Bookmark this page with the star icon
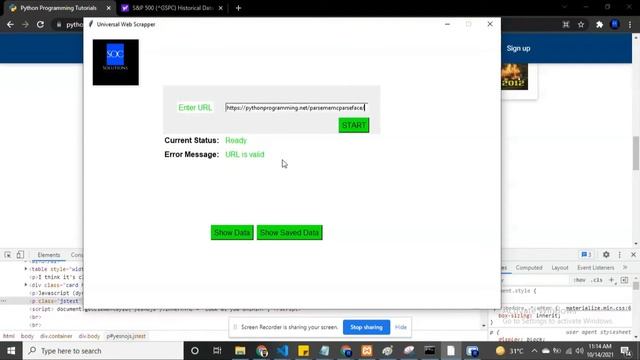640x360 pixels. point(581,25)
